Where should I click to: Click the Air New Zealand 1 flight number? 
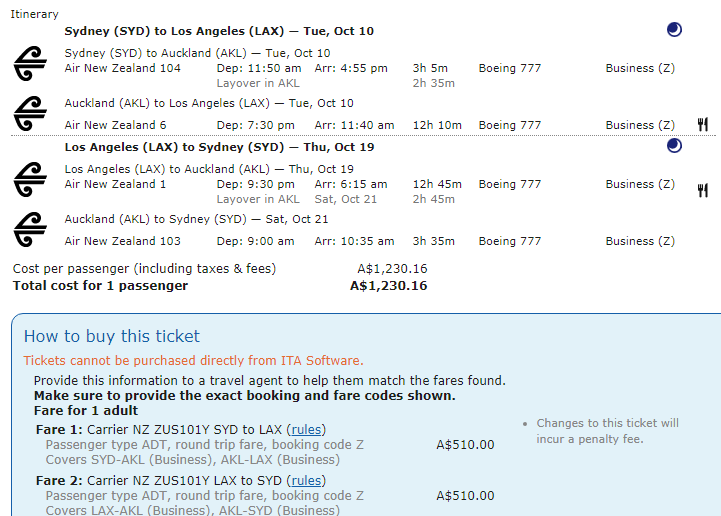(x=116, y=184)
